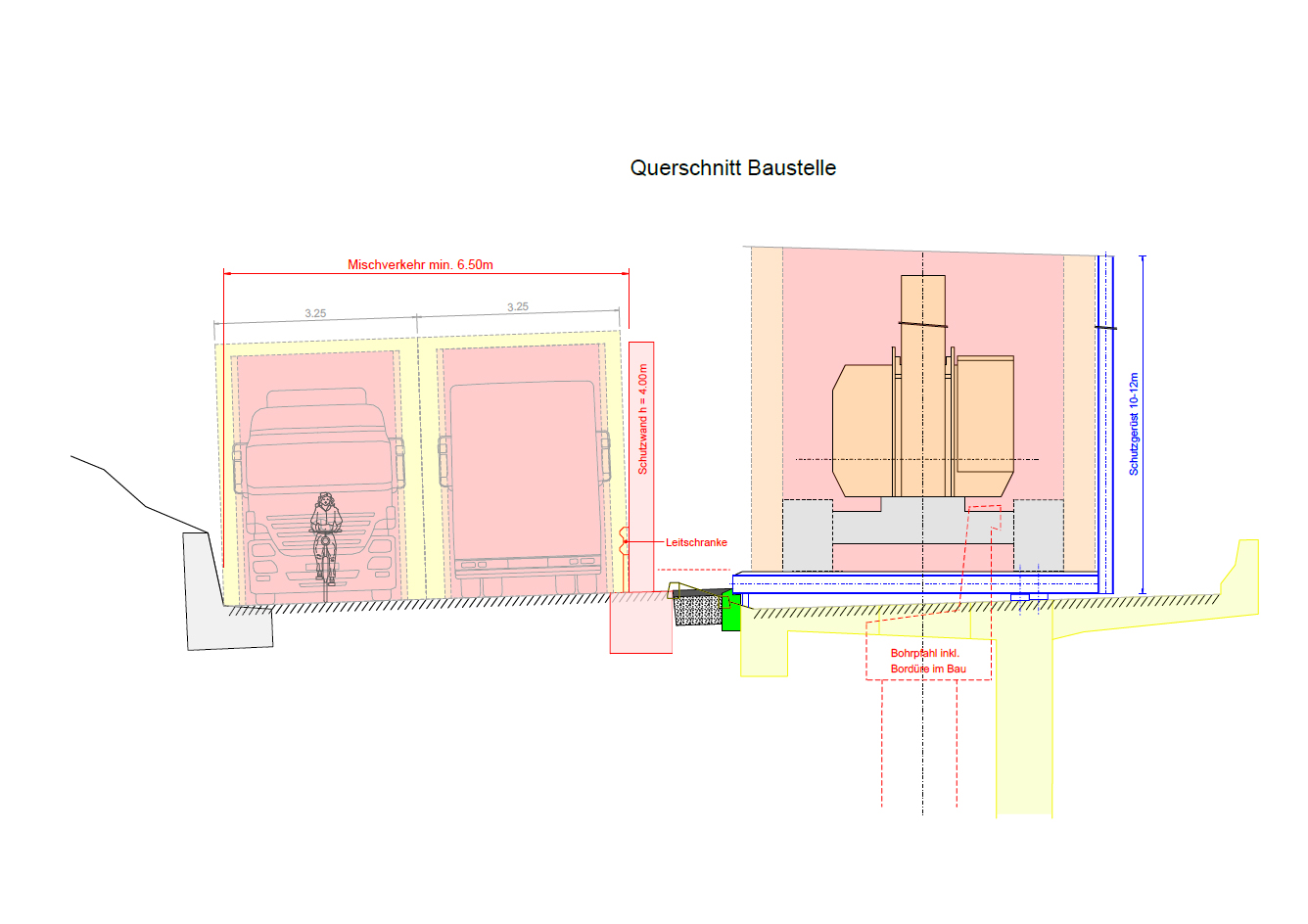Click the green block beside the gravel fill
This screenshot has height=924, width=1308.
(x=730, y=612)
